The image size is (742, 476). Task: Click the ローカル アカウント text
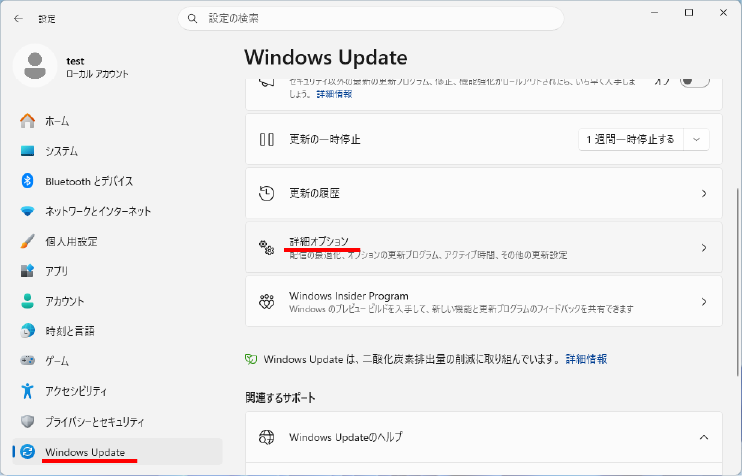(x=97, y=74)
